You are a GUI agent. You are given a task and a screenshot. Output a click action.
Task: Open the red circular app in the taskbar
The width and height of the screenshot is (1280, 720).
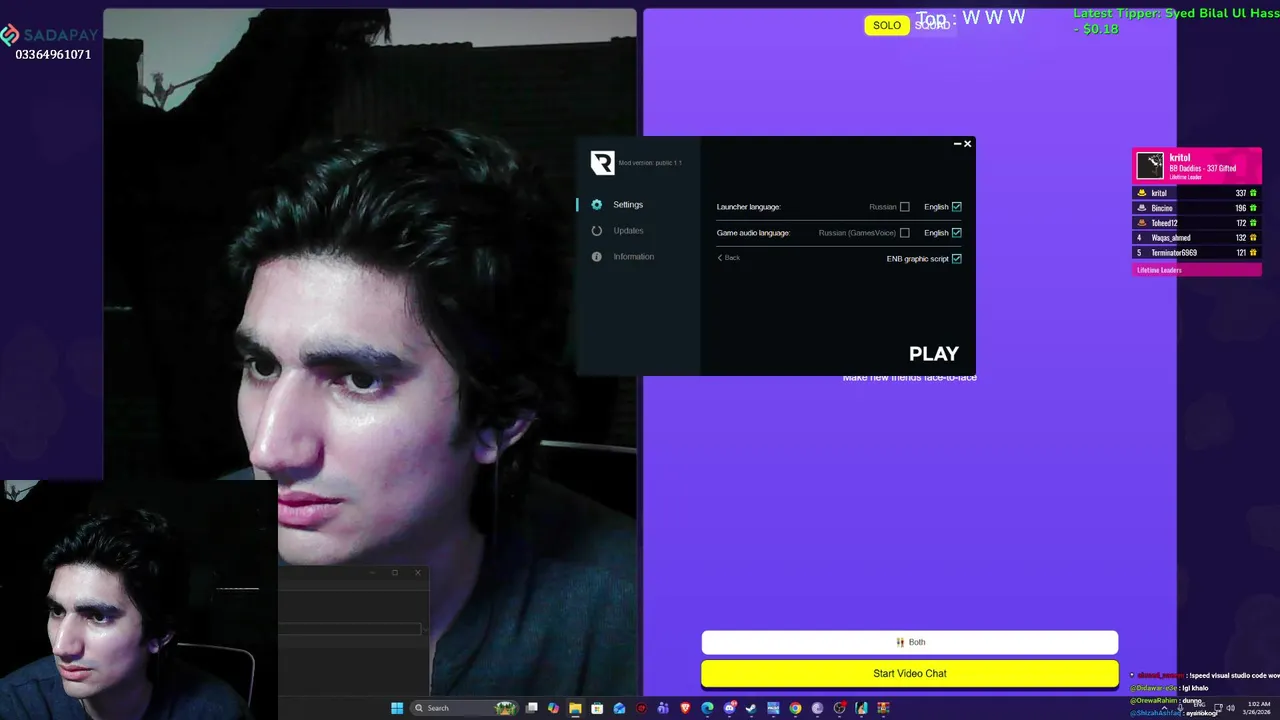[641, 708]
